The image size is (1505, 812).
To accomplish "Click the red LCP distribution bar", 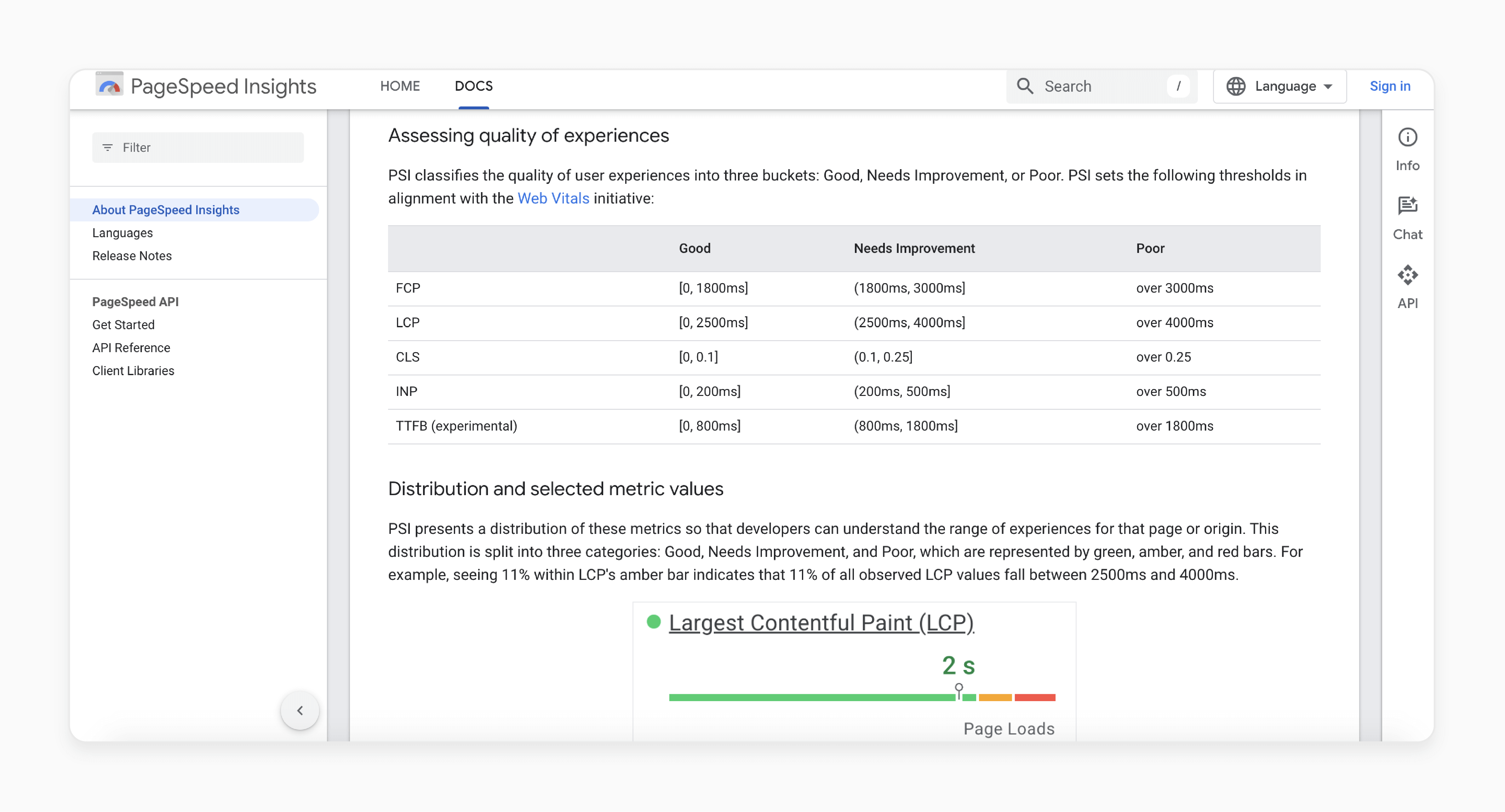I will (1035, 697).
